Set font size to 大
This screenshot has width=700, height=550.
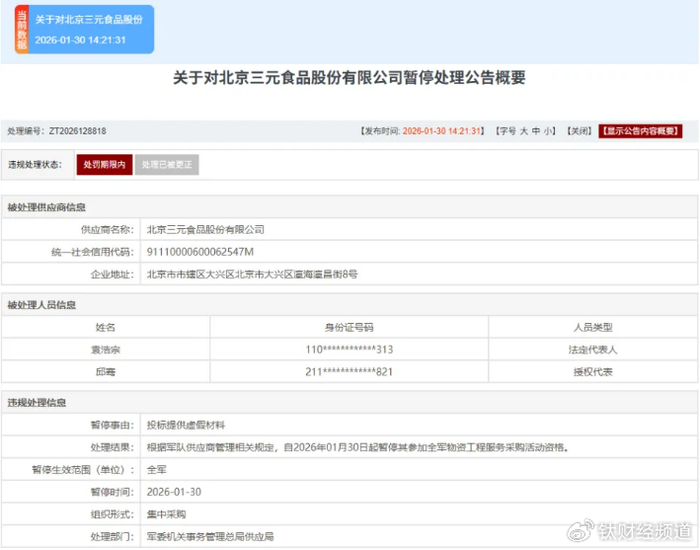pyautogui.click(x=523, y=131)
